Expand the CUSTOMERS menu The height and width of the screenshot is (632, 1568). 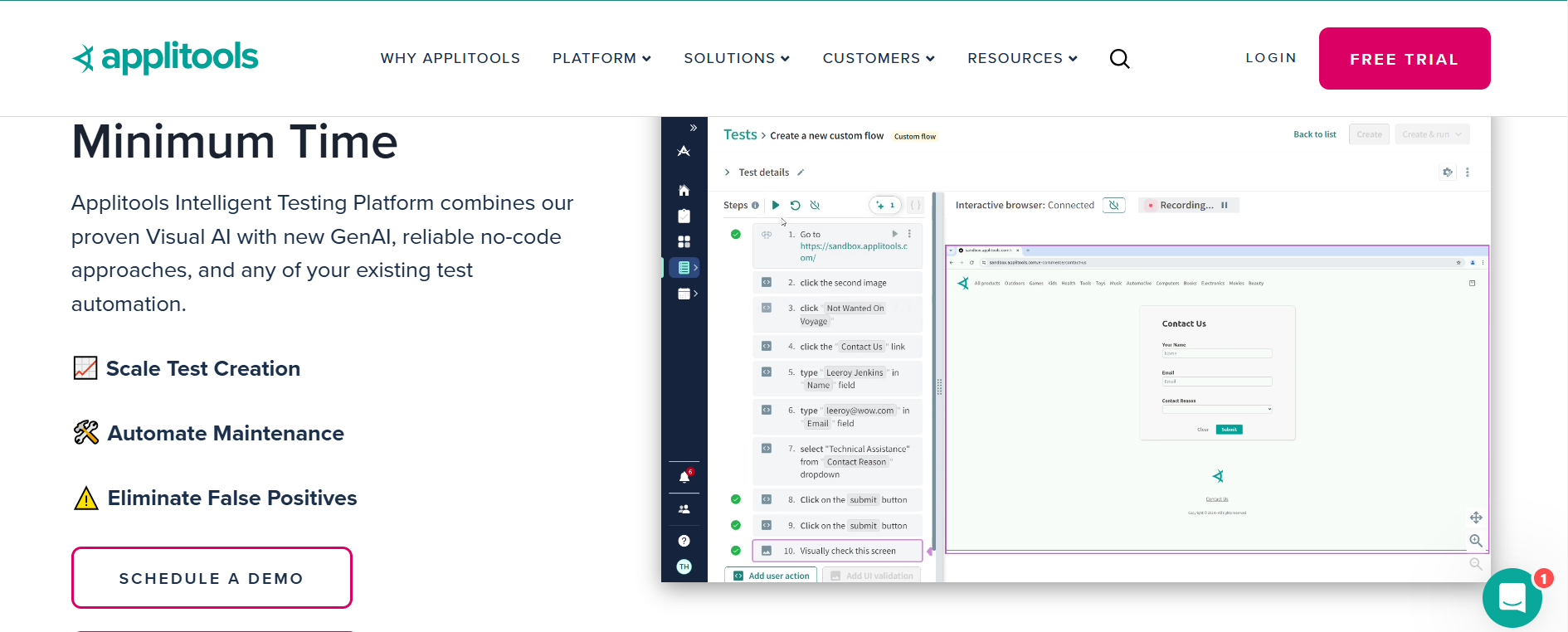pos(879,58)
